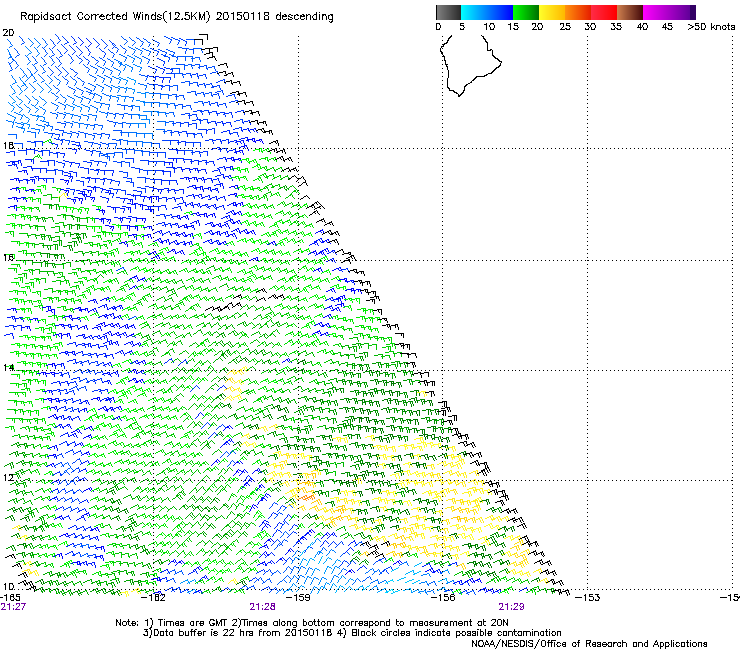Click the legend label '35'
The height and width of the screenshot is (650, 740).
tap(616, 27)
